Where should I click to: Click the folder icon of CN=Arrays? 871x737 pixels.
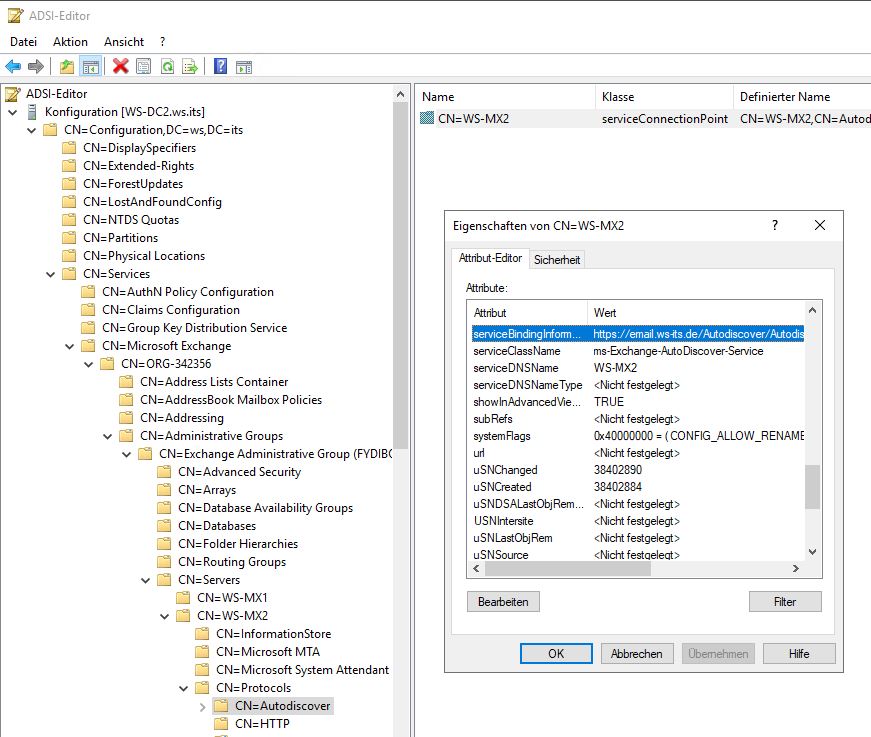[164, 489]
